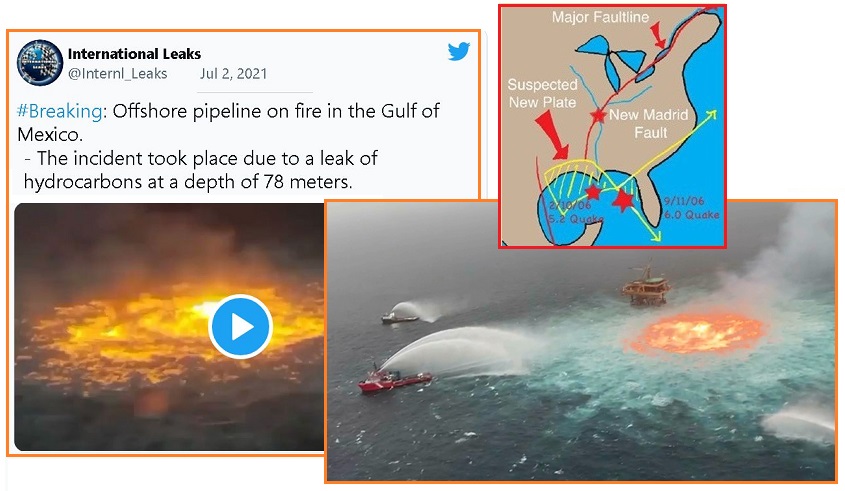Viewport: 845px width, 491px height.
Task: Select the New Madrid Fault red star
Action: pyautogui.click(x=598, y=115)
